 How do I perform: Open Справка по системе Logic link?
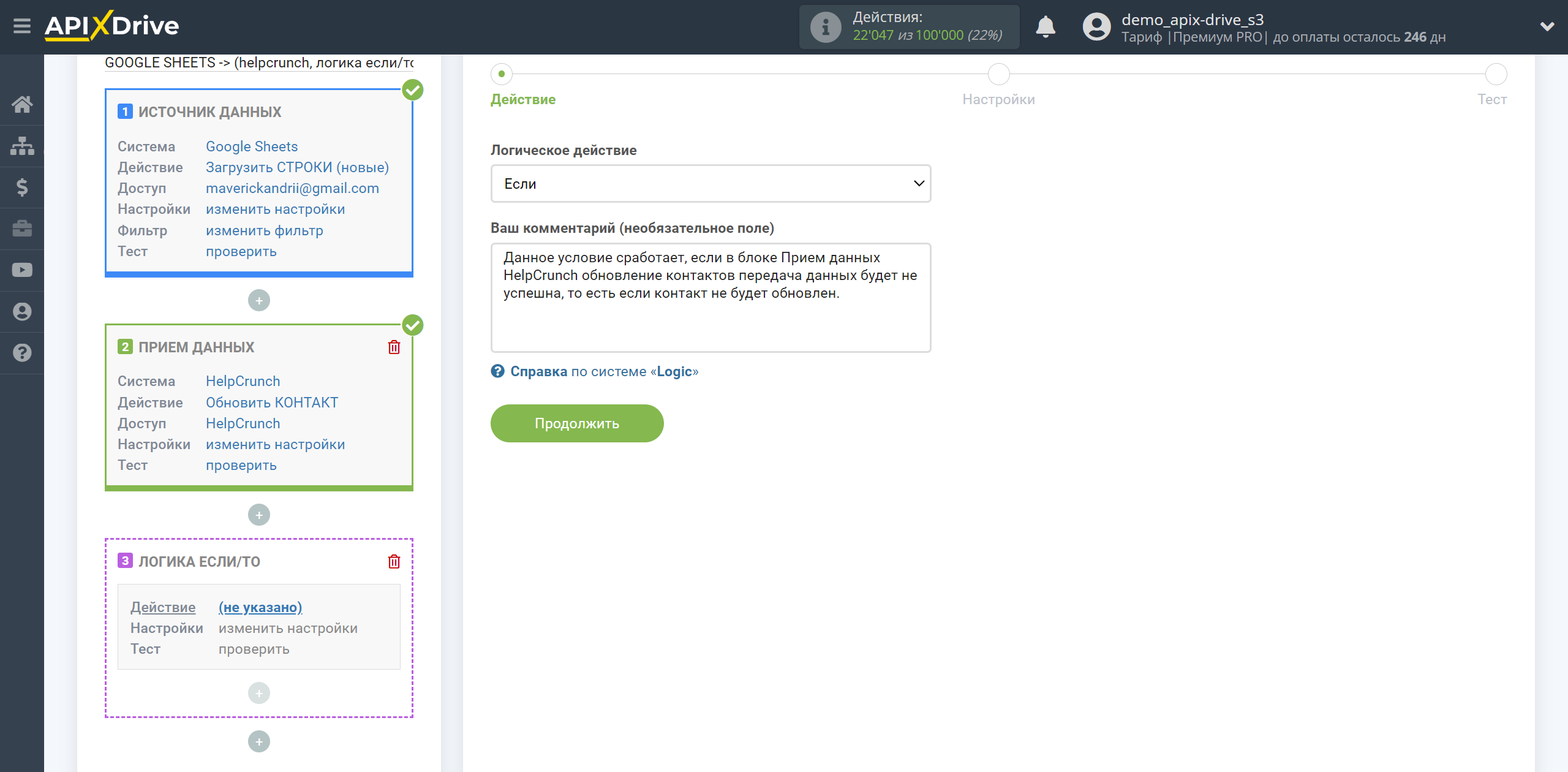click(x=604, y=371)
